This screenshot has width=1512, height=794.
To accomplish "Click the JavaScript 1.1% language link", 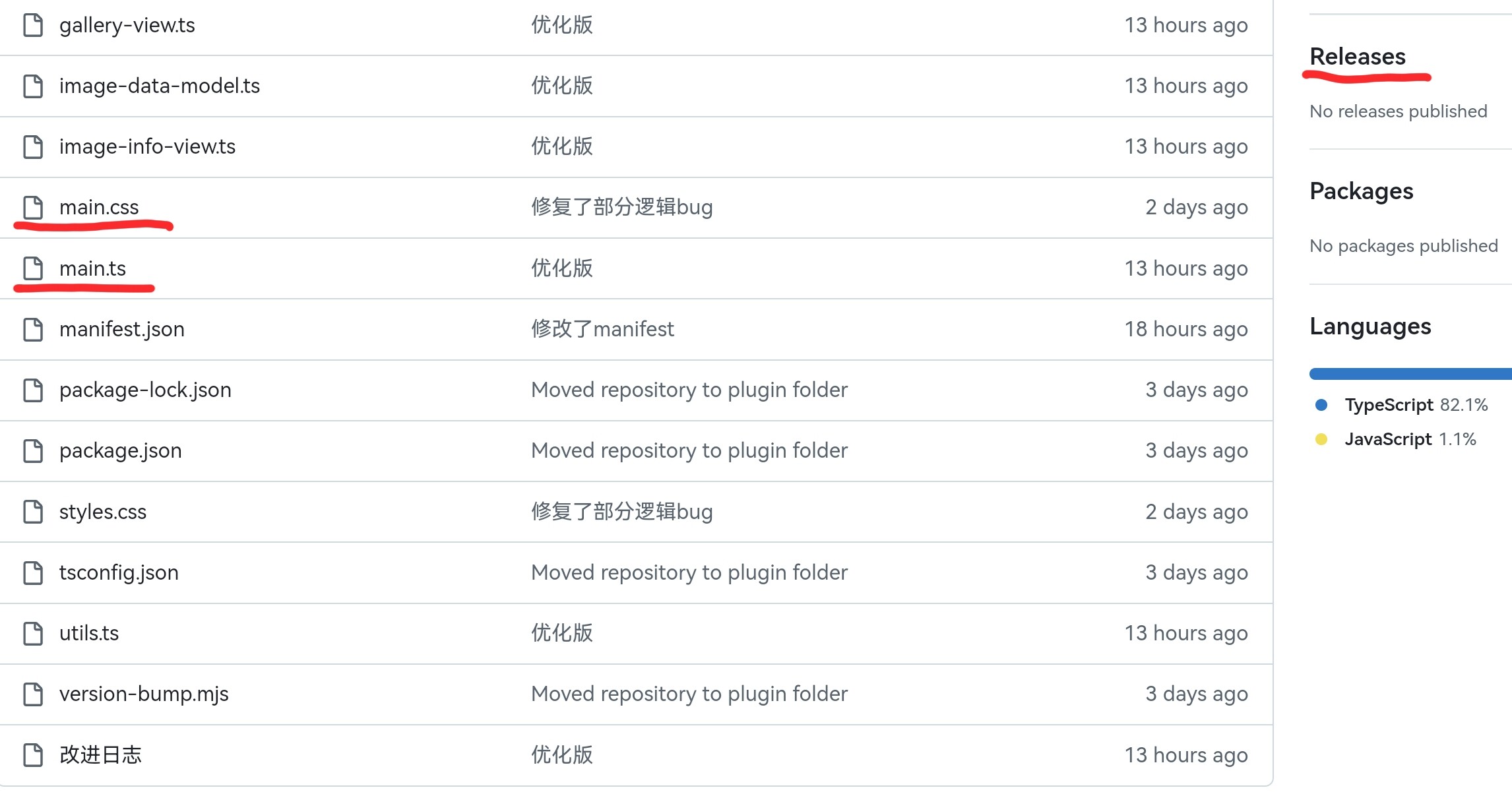I will tap(1410, 439).
